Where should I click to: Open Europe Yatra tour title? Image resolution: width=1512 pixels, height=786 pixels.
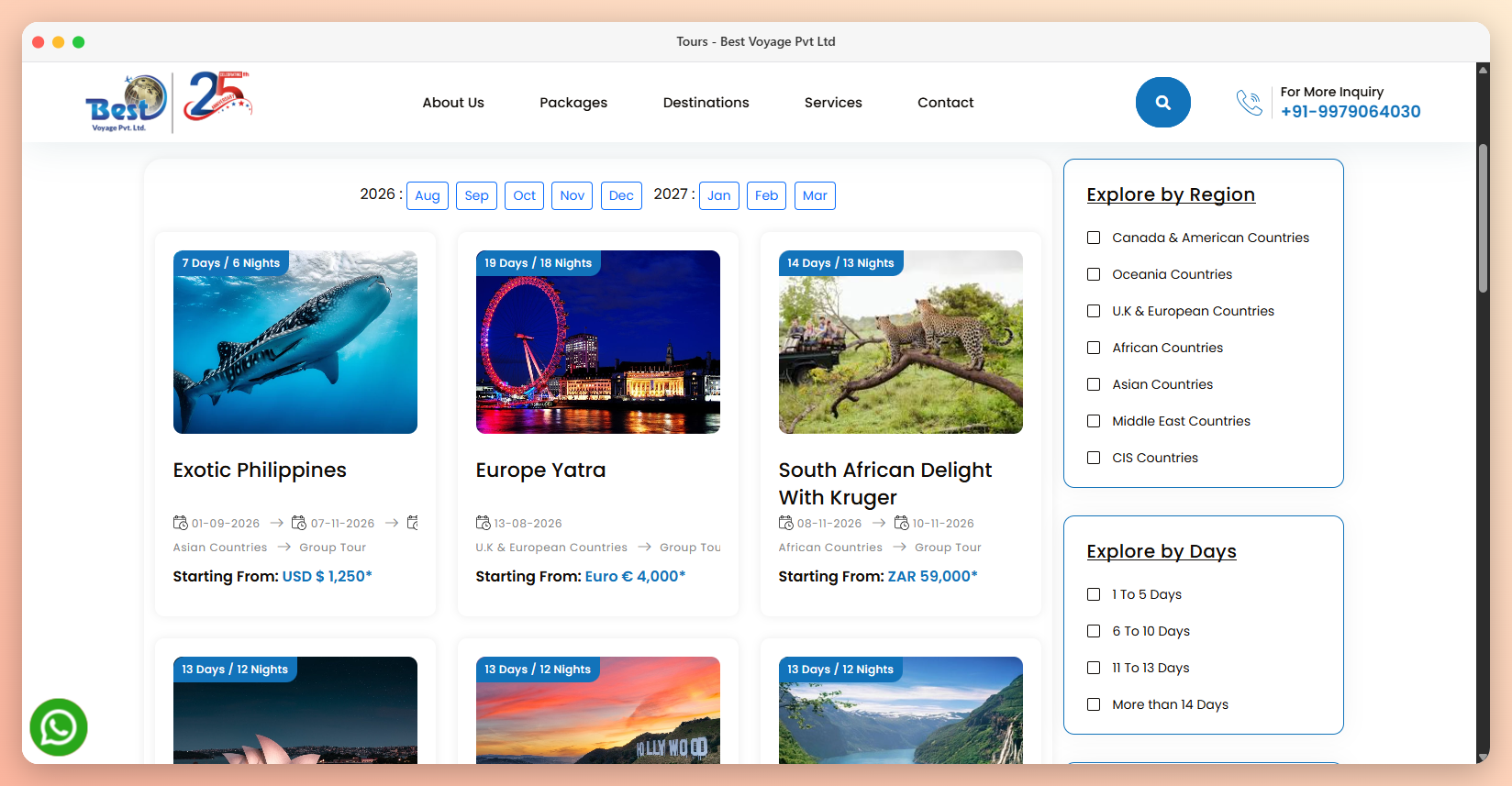pyautogui.click(x=540, y=470)
